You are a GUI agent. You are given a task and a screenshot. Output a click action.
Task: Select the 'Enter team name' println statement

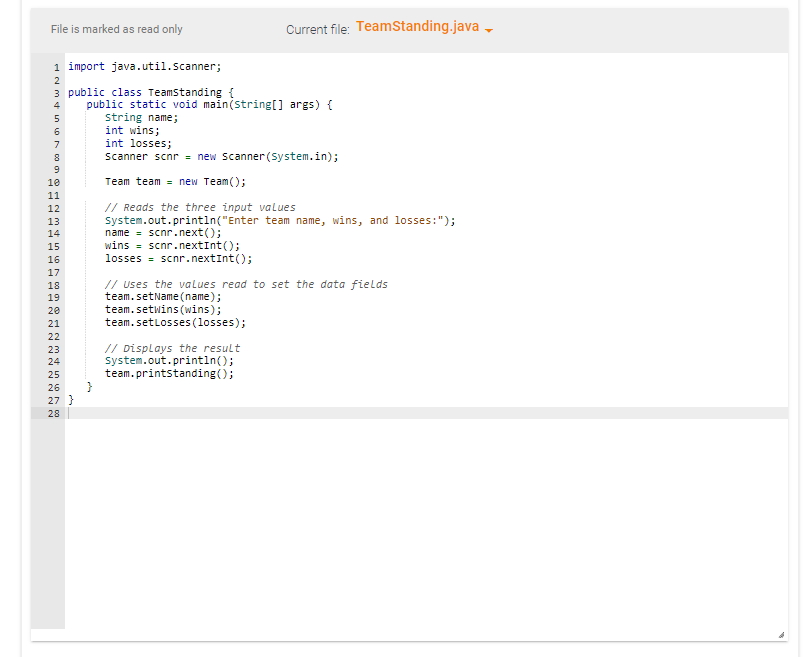280,219
